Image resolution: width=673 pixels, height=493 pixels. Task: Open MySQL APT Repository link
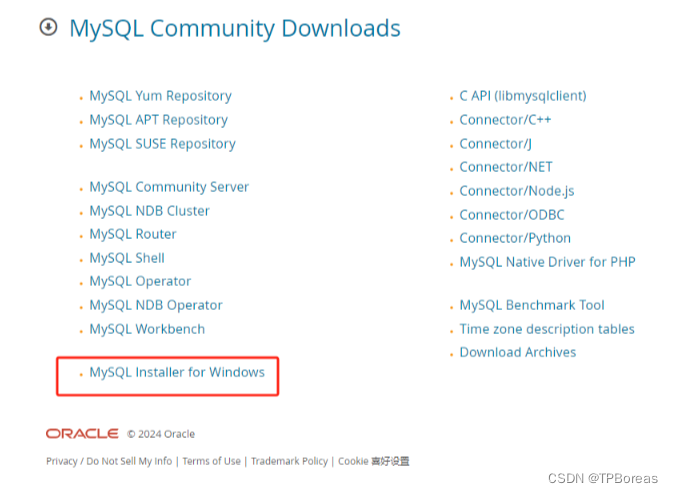tap(158, 120)
